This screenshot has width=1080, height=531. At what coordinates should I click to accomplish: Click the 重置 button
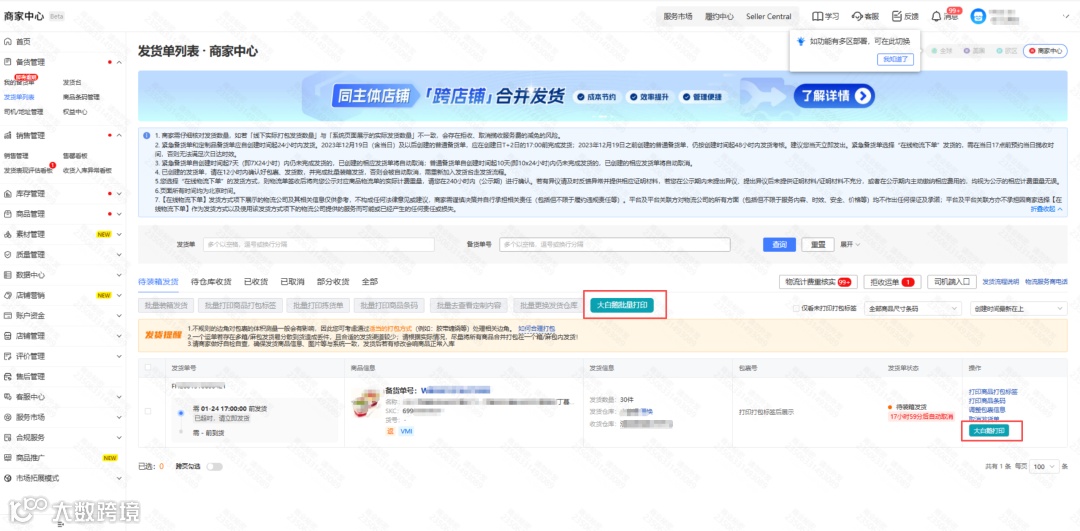(x=818, y=244)
